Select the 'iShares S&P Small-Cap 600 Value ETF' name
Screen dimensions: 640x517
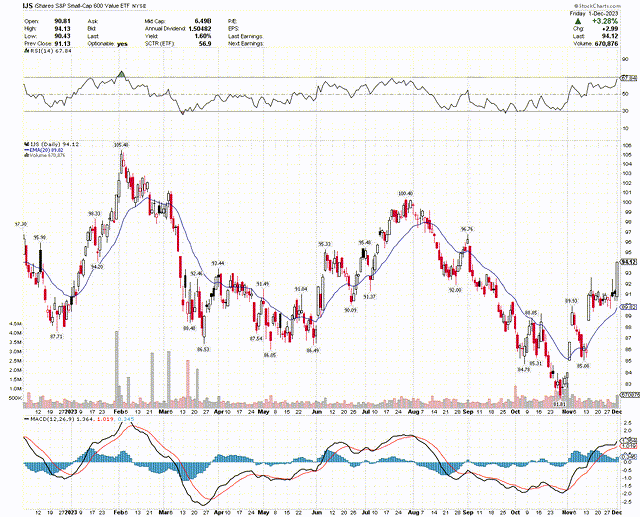tap(83, 6)
